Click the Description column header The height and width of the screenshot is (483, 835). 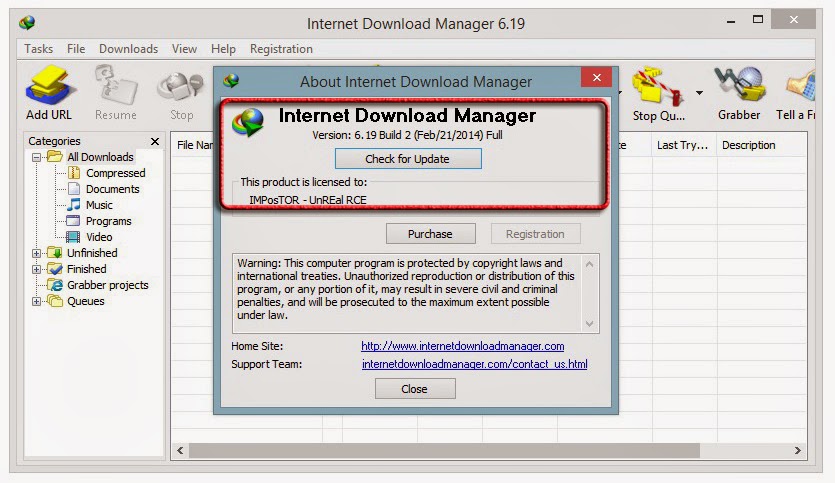[x=762, y=145]
